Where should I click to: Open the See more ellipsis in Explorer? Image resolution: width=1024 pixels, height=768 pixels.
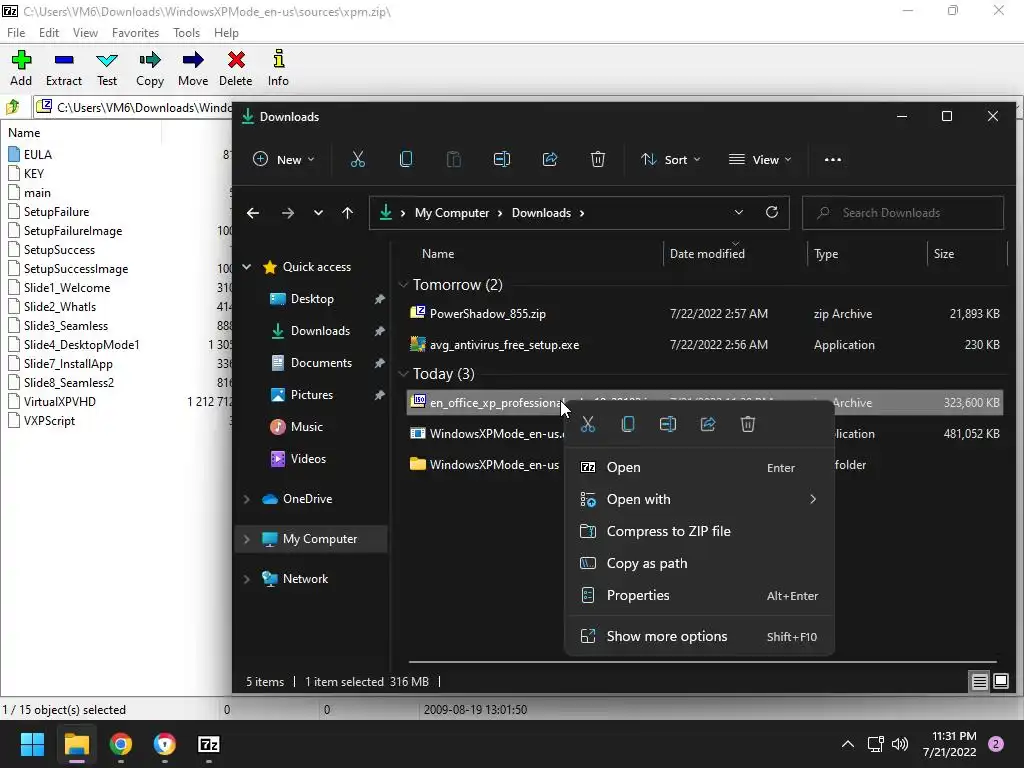pyautogui.click(x=833, y=159)
